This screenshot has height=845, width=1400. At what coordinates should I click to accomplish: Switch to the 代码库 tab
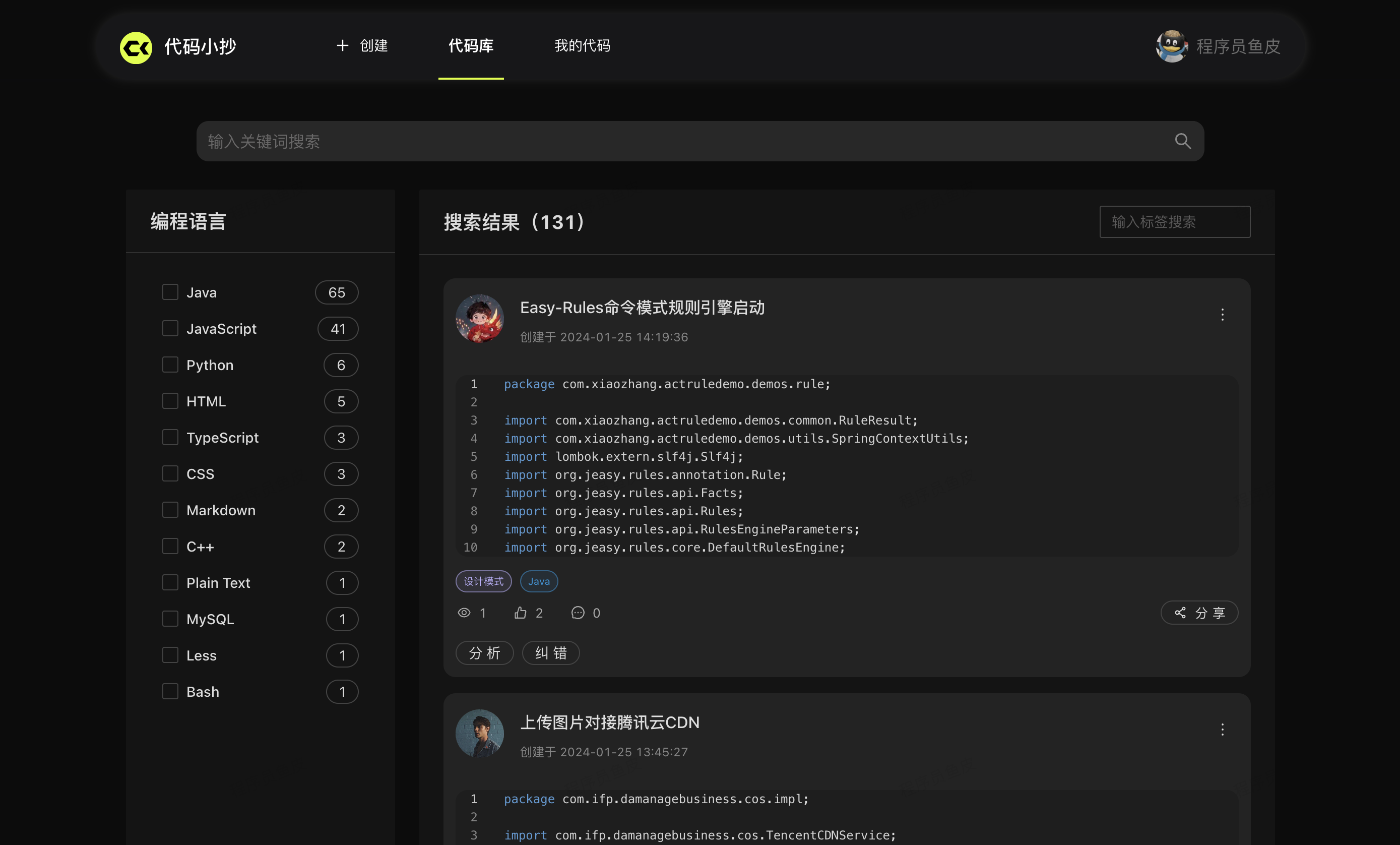pos(471,45)
